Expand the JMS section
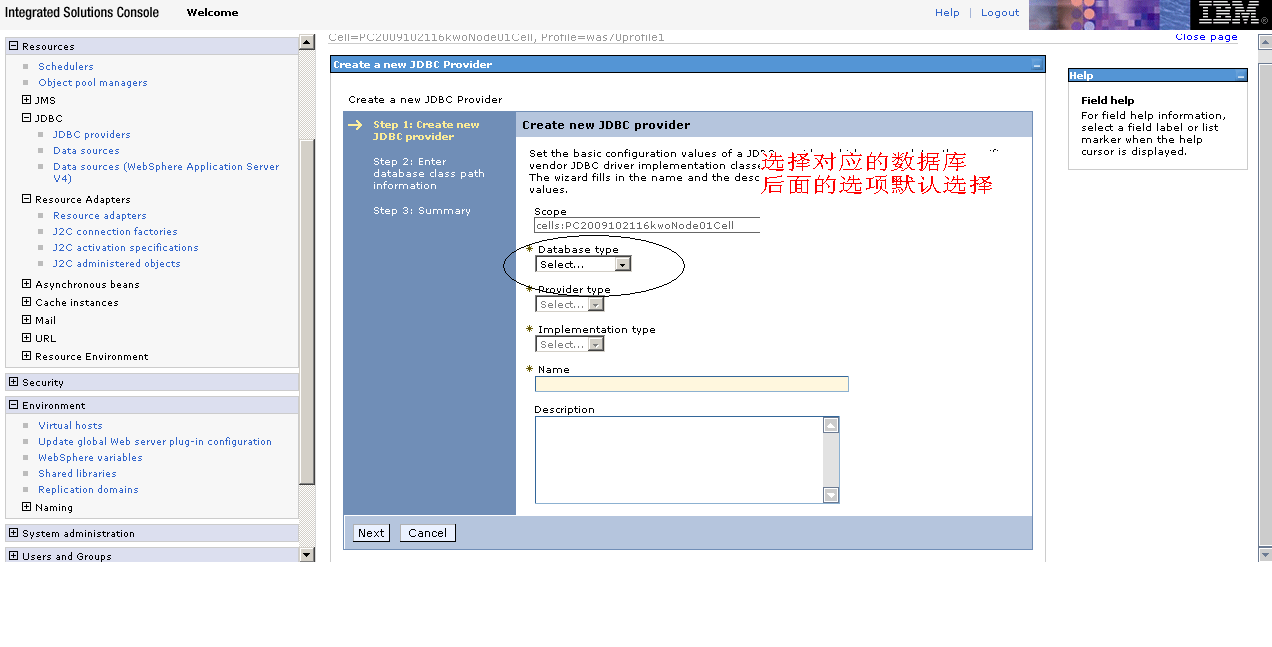 25,100
